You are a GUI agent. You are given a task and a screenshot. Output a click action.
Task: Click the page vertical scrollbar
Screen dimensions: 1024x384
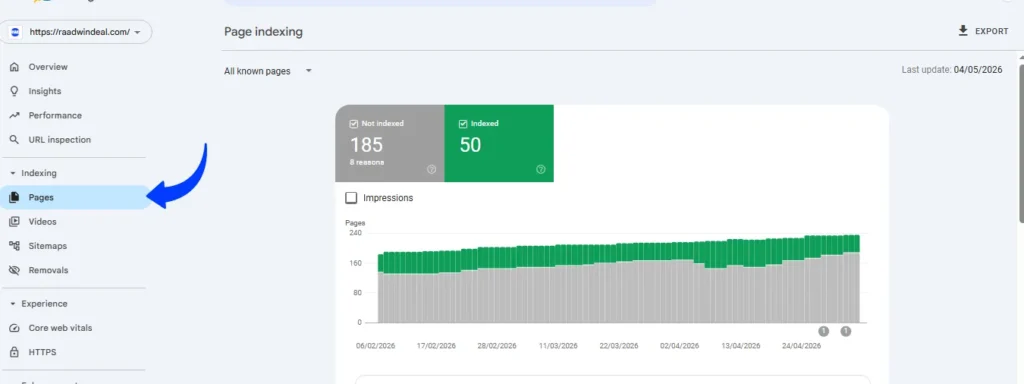(x=1020, y=144)
